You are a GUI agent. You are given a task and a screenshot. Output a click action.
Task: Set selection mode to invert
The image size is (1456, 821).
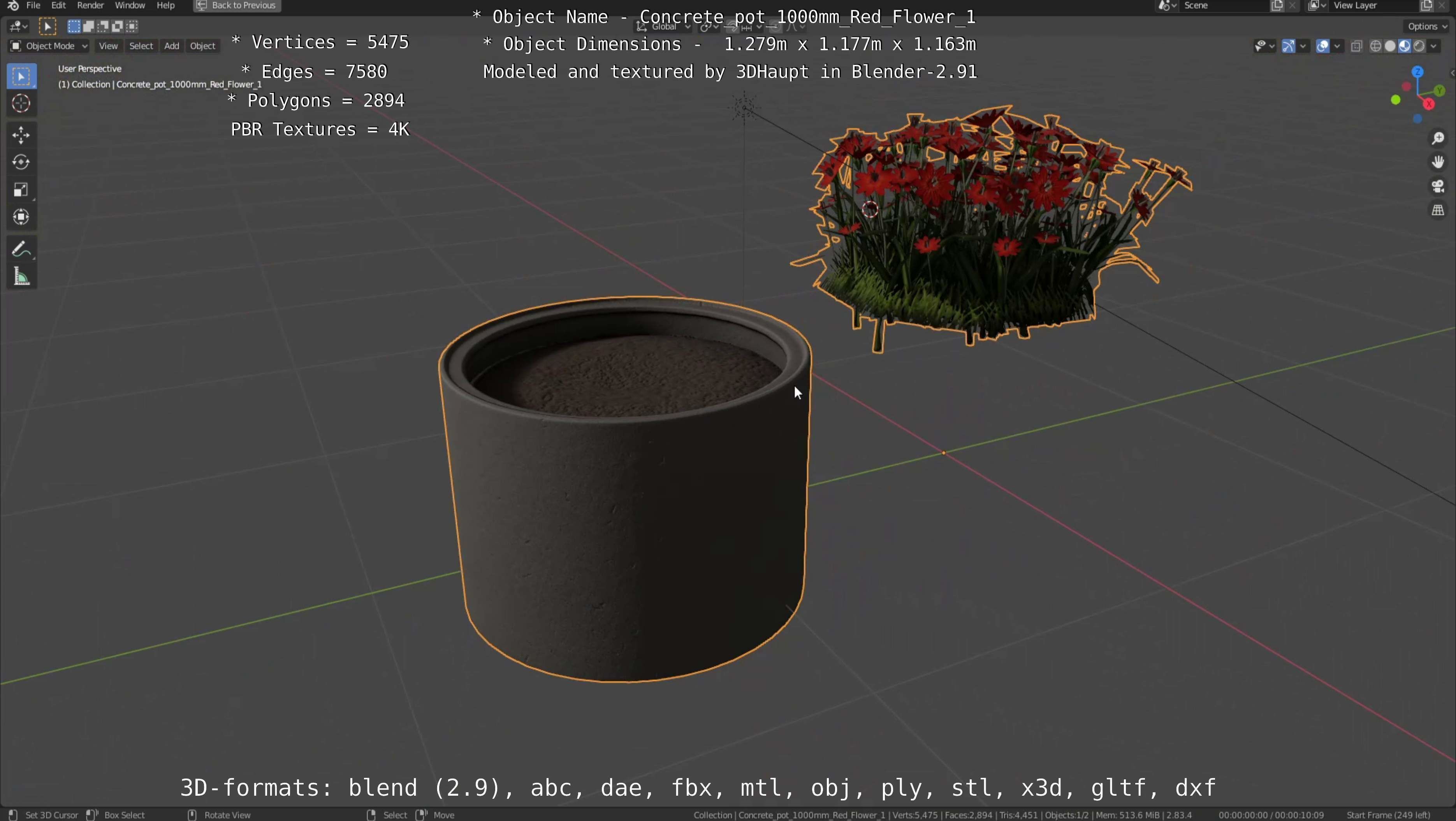point(118,26)
